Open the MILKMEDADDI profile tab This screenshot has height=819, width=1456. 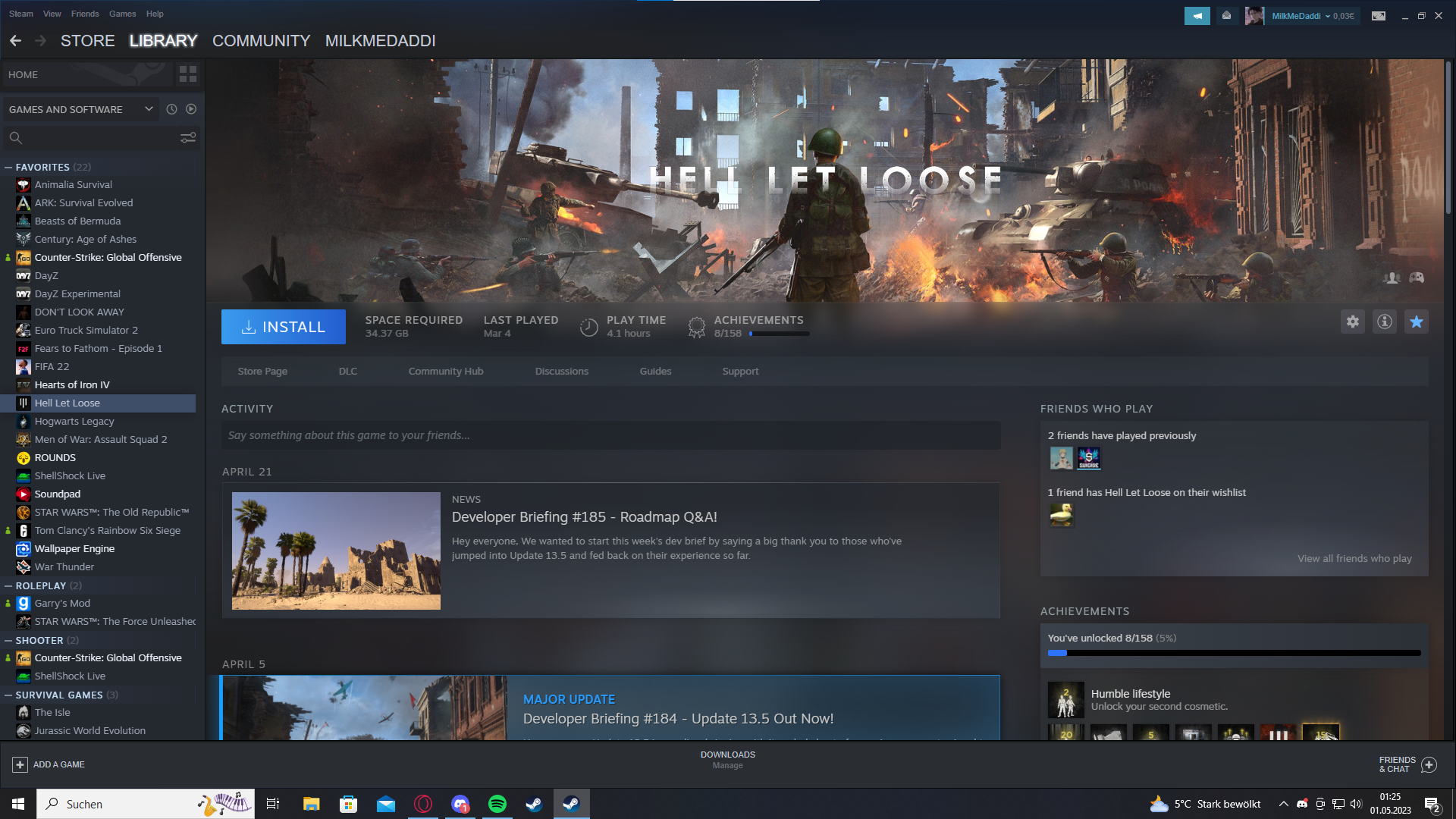[x=381, y=41]
